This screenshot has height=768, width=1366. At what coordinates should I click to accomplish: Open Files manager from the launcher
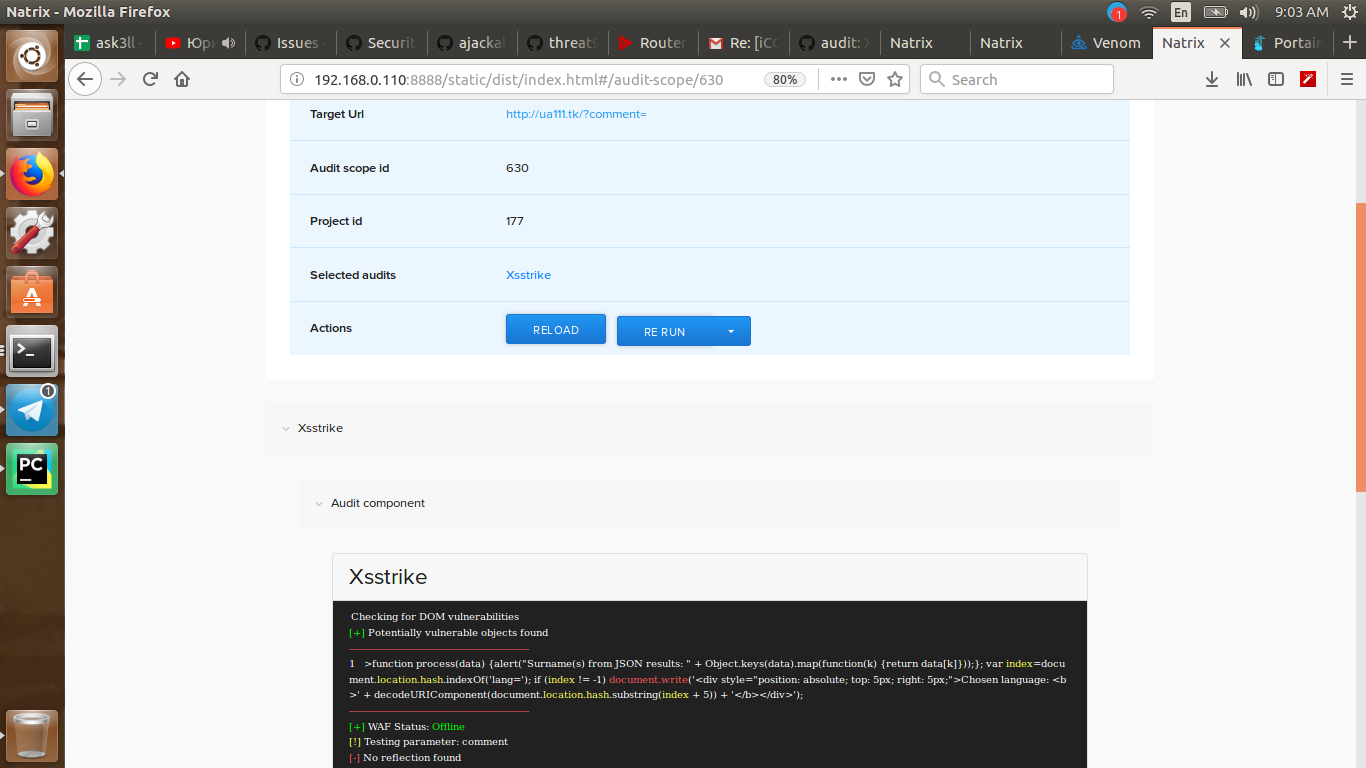33,114
